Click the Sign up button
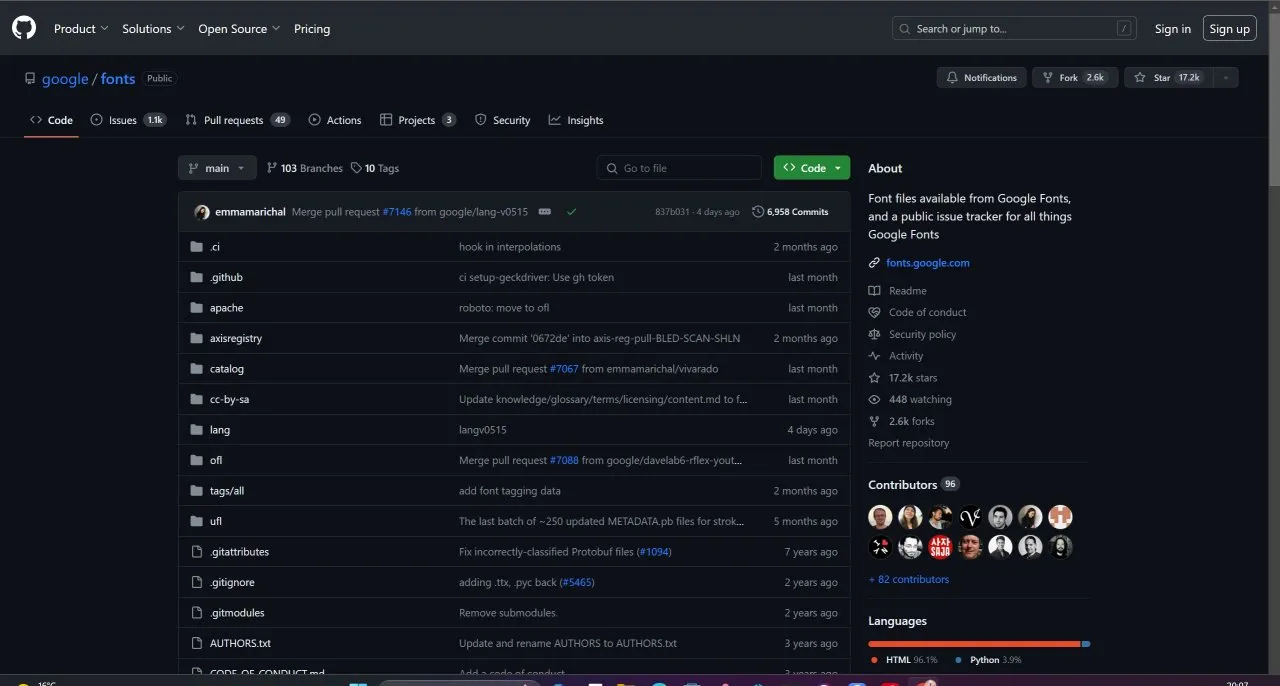1280x686 pixels. (1229, 29)
